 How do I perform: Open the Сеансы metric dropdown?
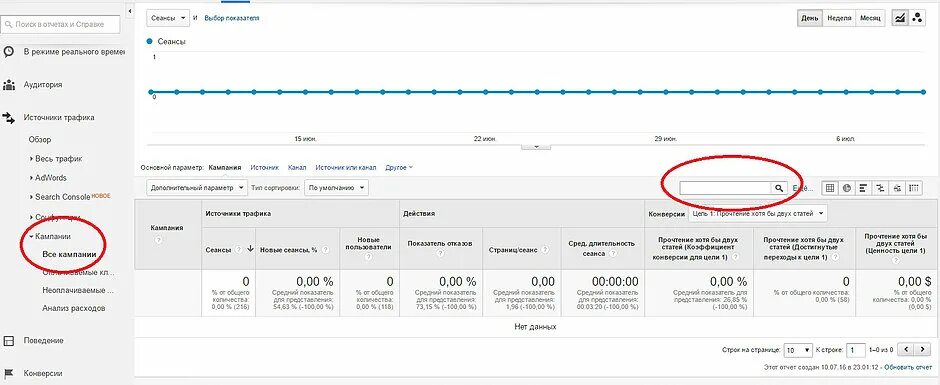click(168, 18)
